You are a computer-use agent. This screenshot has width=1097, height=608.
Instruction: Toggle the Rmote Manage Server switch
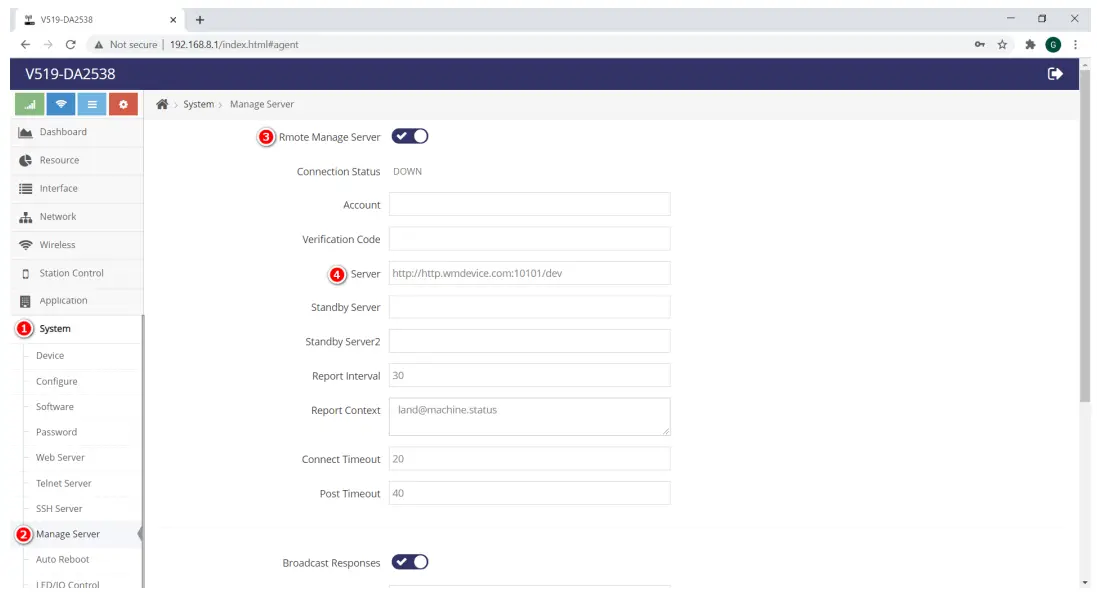tap(410, 136)
